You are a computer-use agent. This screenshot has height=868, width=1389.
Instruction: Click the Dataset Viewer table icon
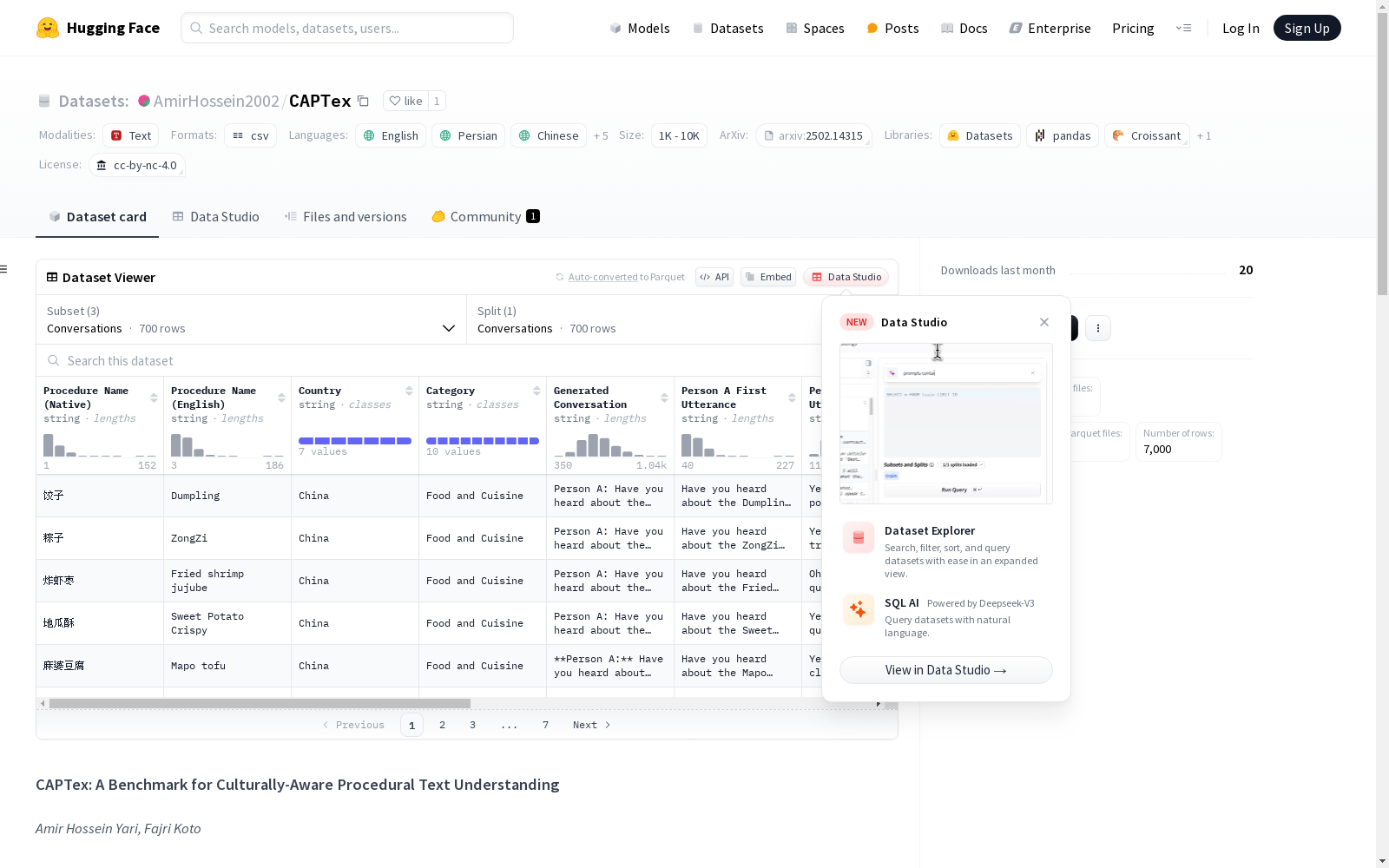click(52, 278)
